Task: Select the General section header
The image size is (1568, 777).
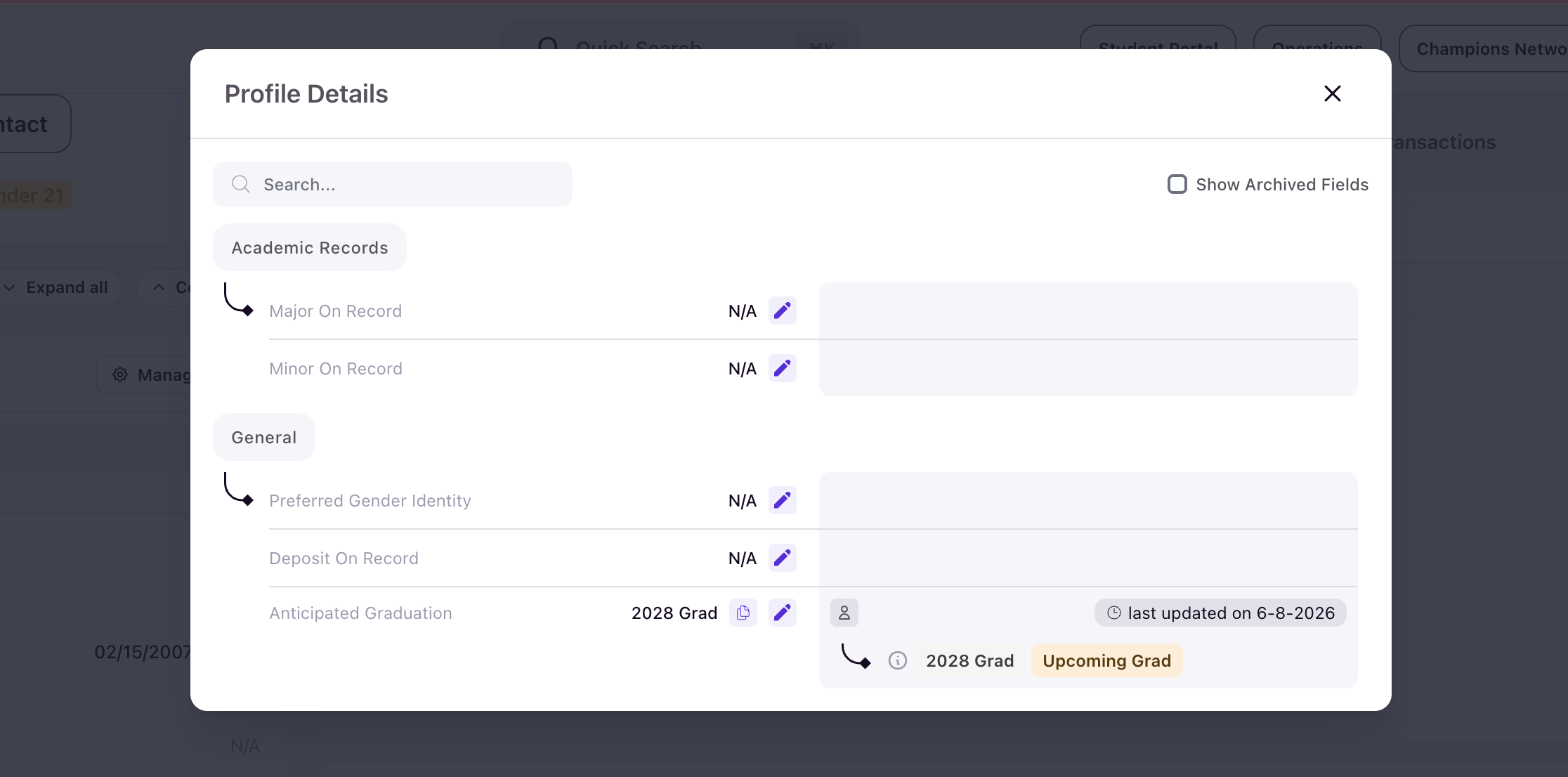Action: (263, 437)
